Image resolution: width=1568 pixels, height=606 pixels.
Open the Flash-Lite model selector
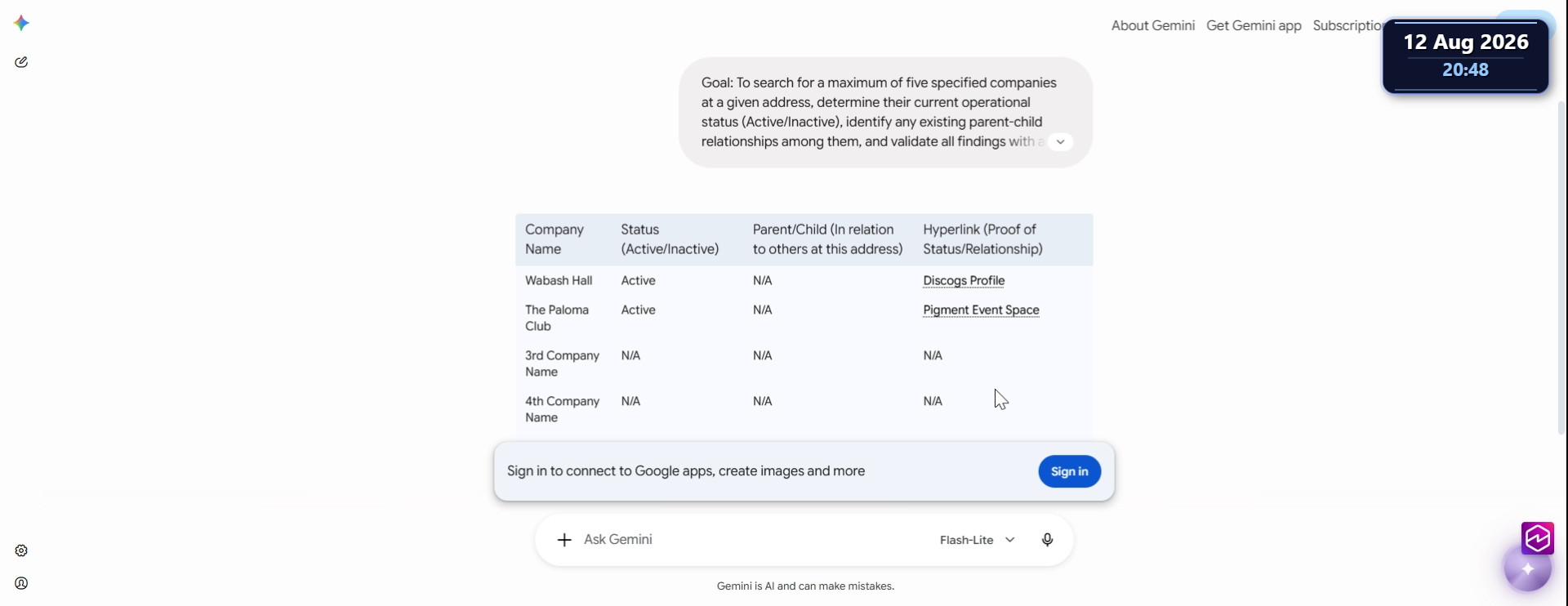(978, 540)
